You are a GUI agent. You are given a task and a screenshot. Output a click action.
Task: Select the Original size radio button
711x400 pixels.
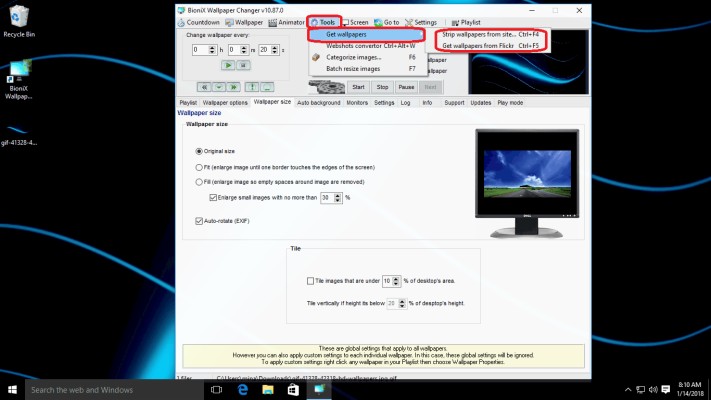pyautogui.click(x=198, y=150)
